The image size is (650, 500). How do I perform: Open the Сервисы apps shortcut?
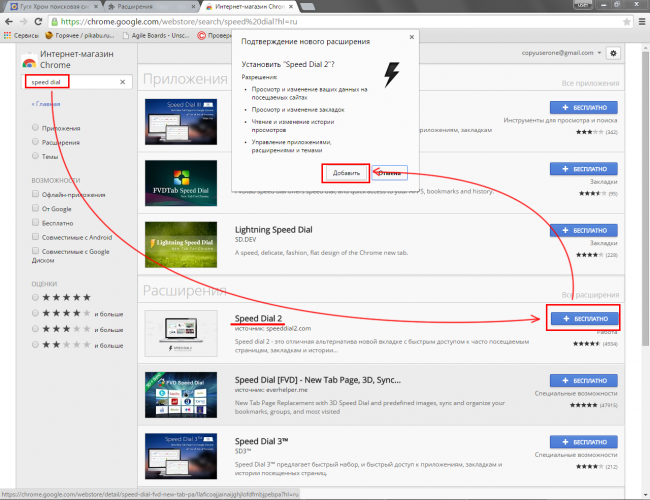point(21,36)
